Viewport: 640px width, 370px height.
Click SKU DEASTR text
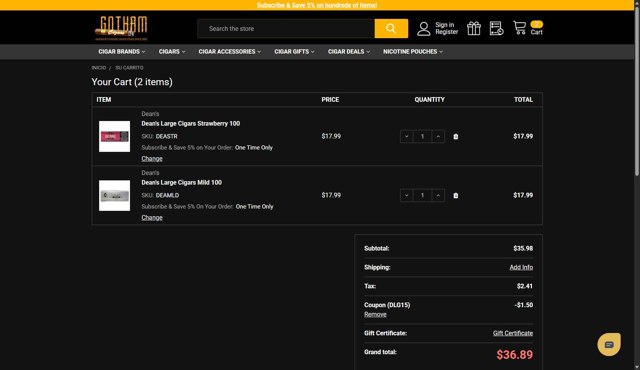point(167,137)
